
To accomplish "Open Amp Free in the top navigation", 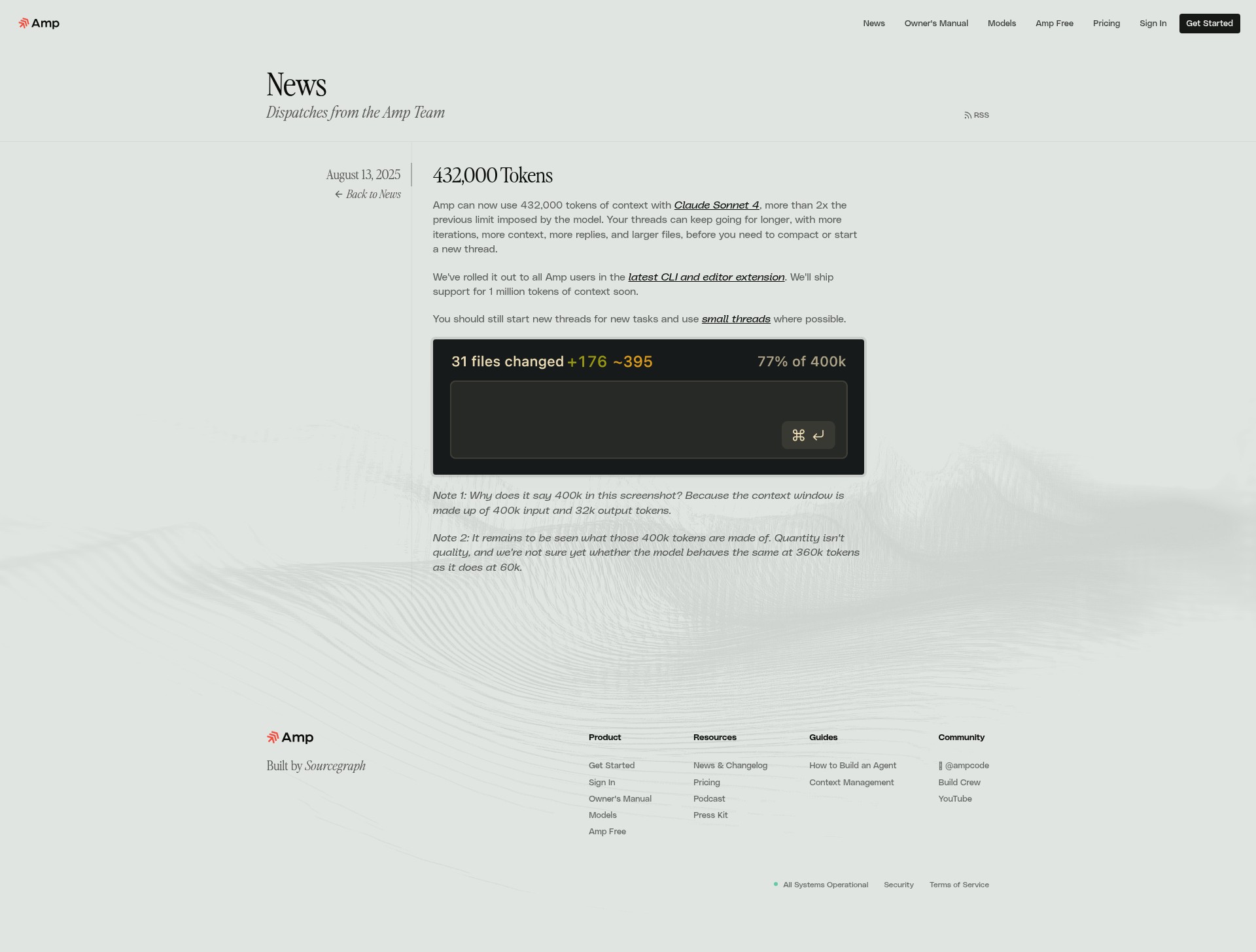I will 1054,24.
